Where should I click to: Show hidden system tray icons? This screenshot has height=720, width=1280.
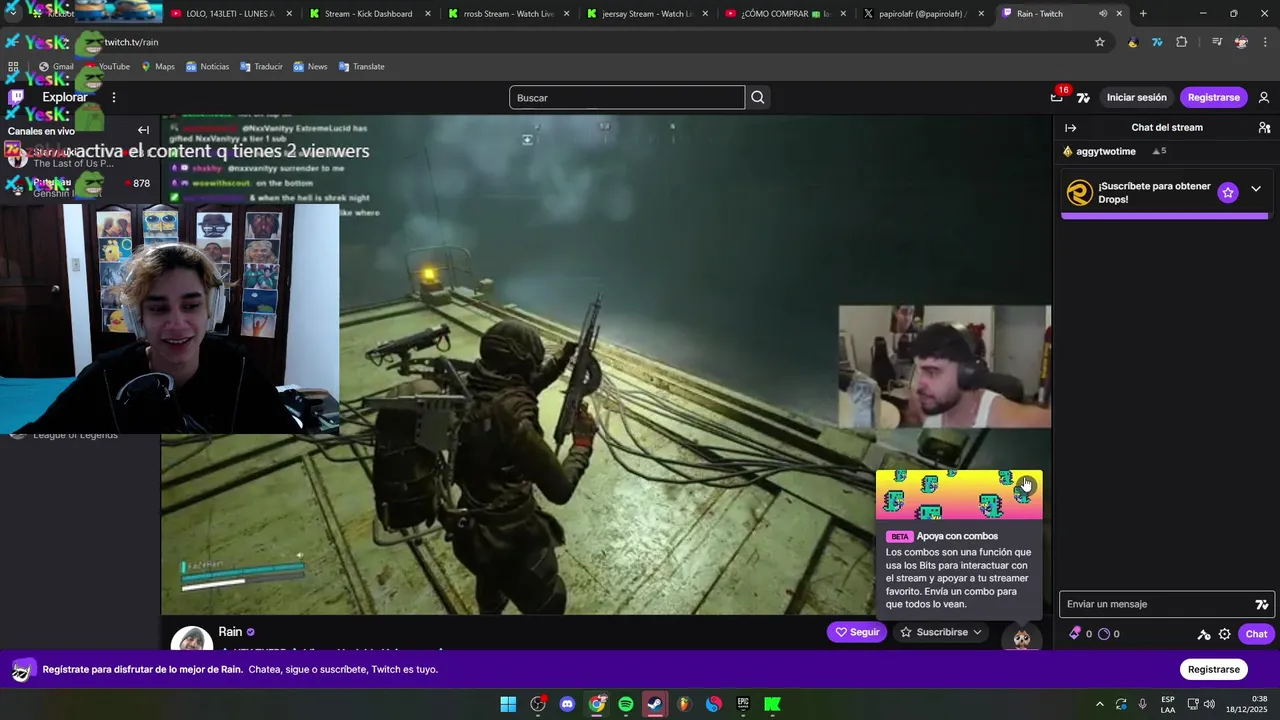pyautogui.click(x=1100, y=705)
